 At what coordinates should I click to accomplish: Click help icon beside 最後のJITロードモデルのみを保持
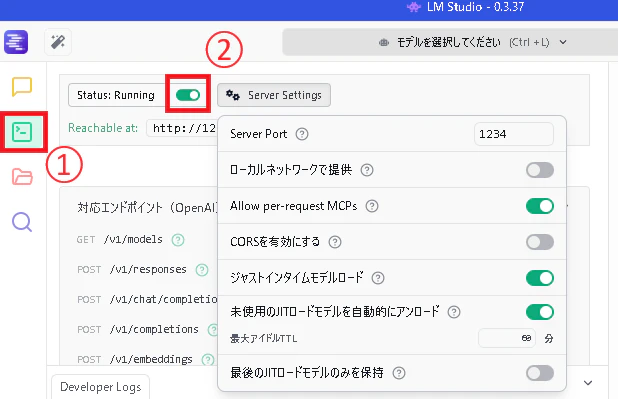(399, 373)
